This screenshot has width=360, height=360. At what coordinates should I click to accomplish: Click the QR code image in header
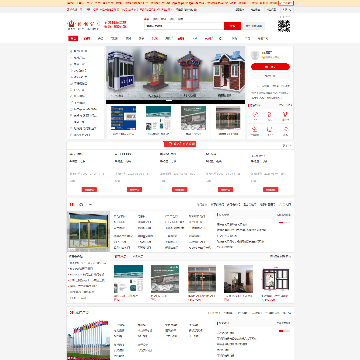coord(284,26)
